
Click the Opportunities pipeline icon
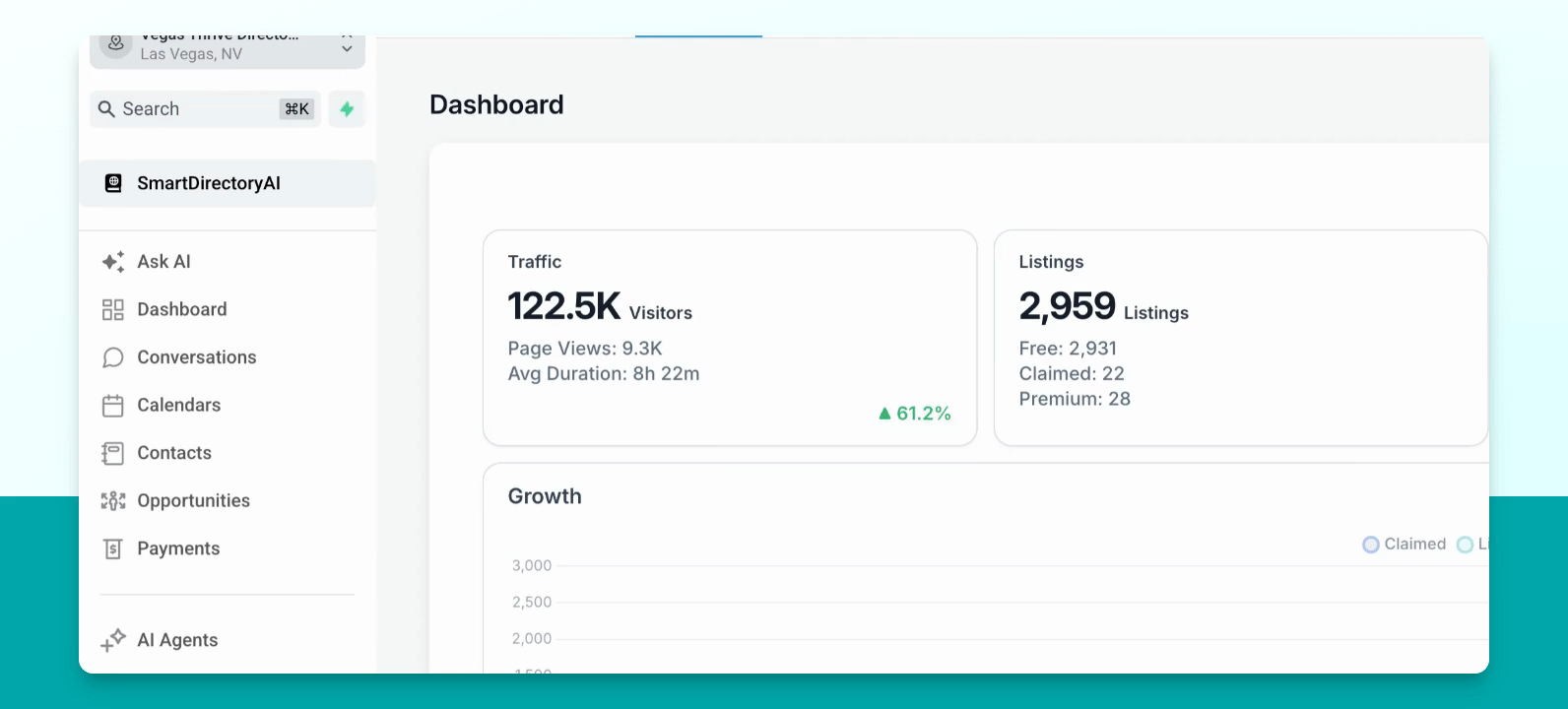point(113,501)
